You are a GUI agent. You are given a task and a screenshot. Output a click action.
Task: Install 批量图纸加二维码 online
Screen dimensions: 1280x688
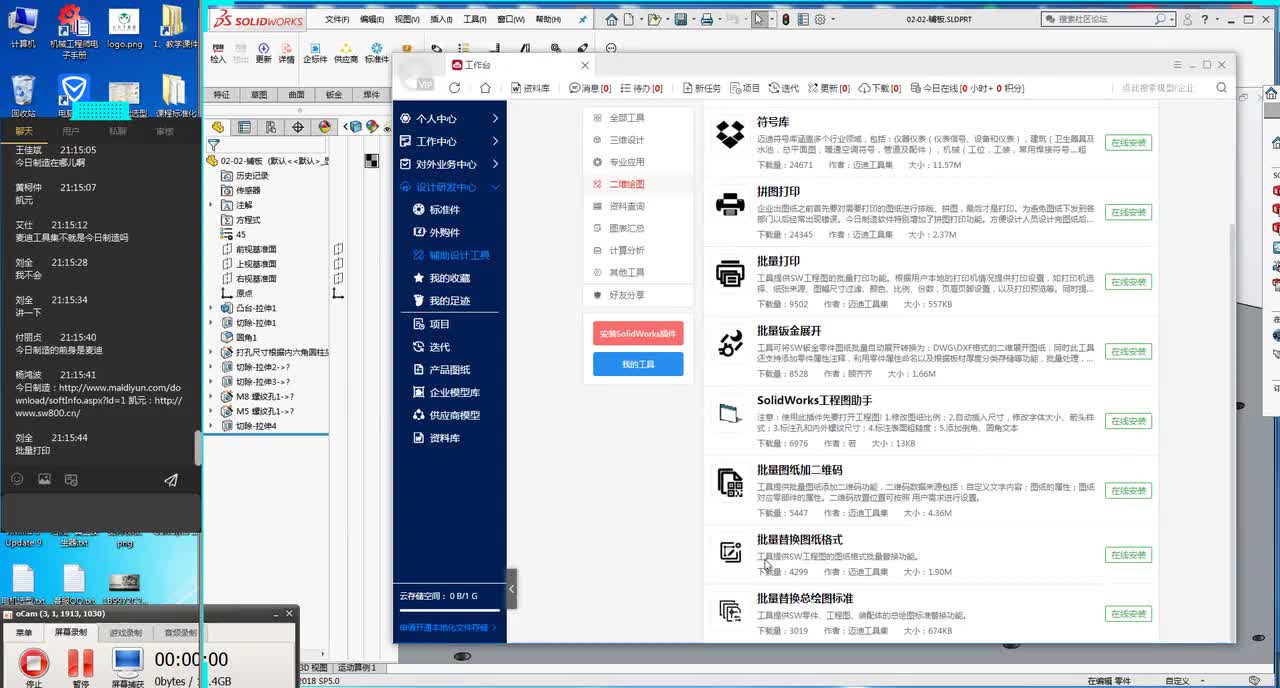coord(1128,491)
